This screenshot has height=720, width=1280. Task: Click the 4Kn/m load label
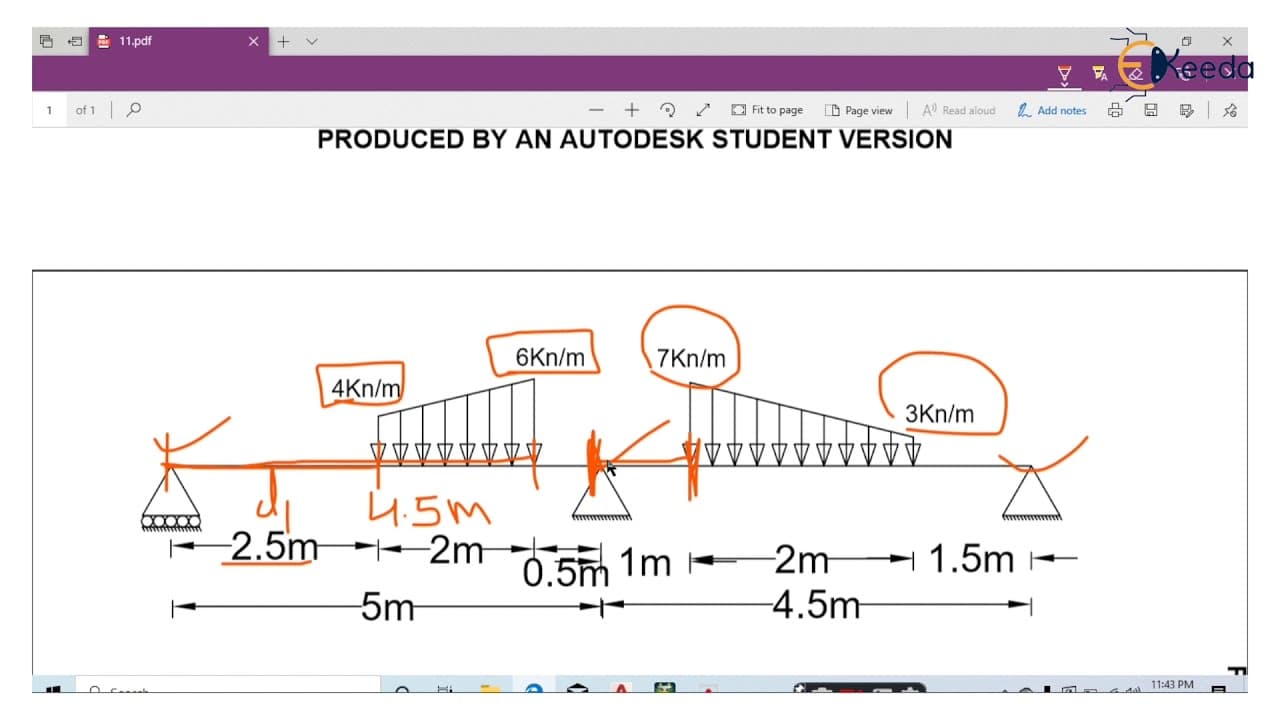[x=366, y=389]
